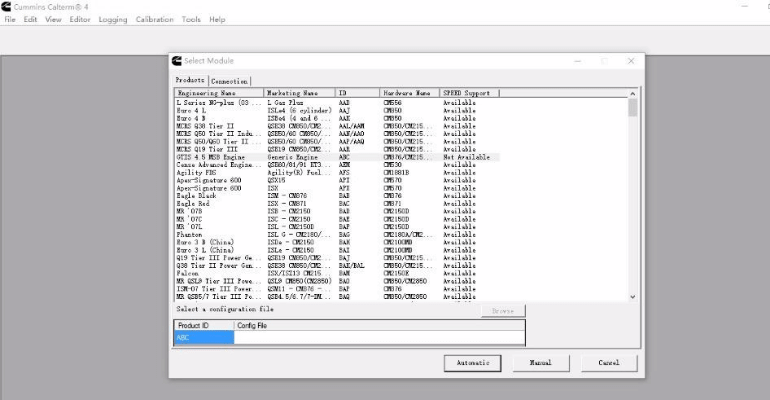Click the AAL/AAM ID cell
The image size is (770, 400).
[x=352, y=126]
